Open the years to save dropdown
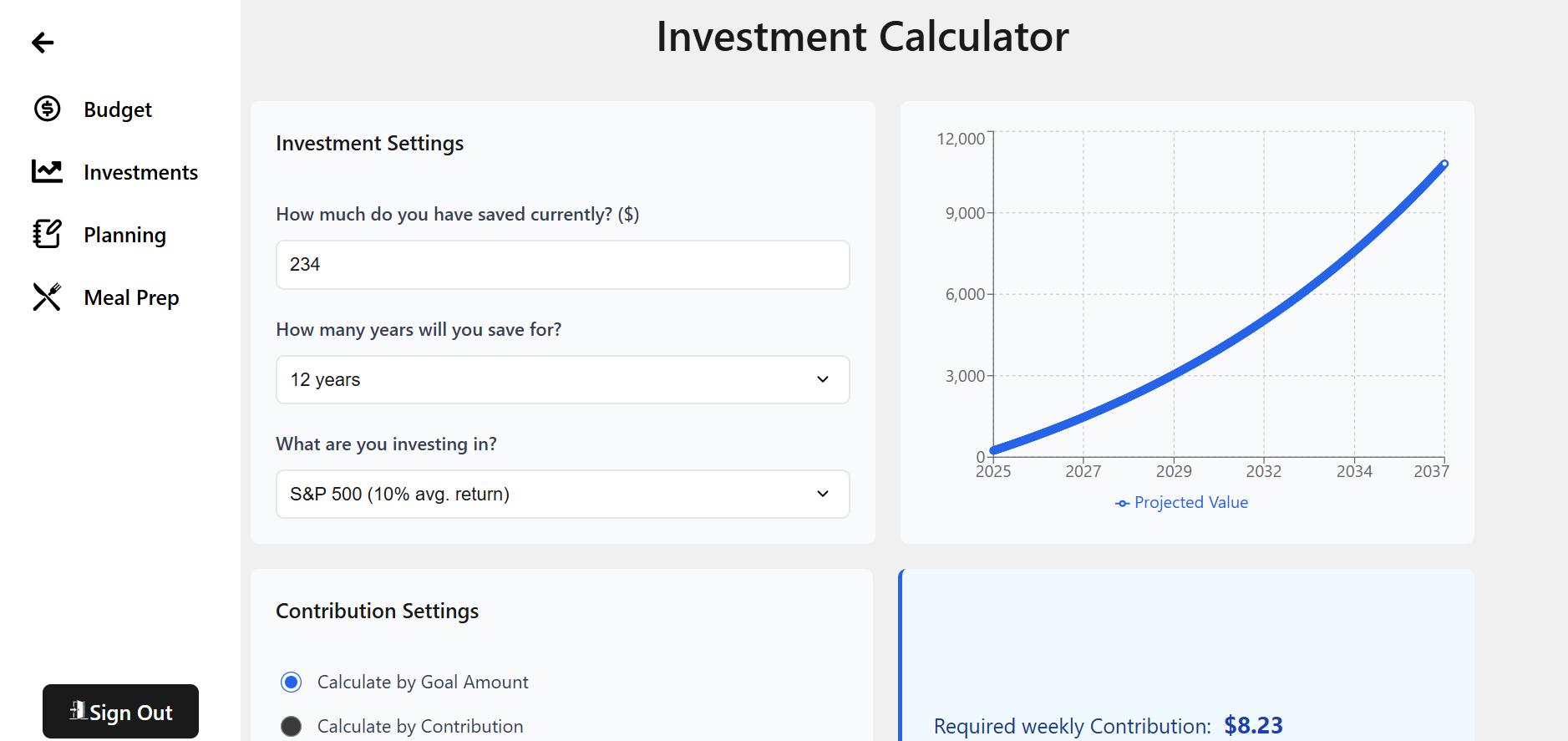The height and width of the screenshot is (741, 1568). click(562, 380)
